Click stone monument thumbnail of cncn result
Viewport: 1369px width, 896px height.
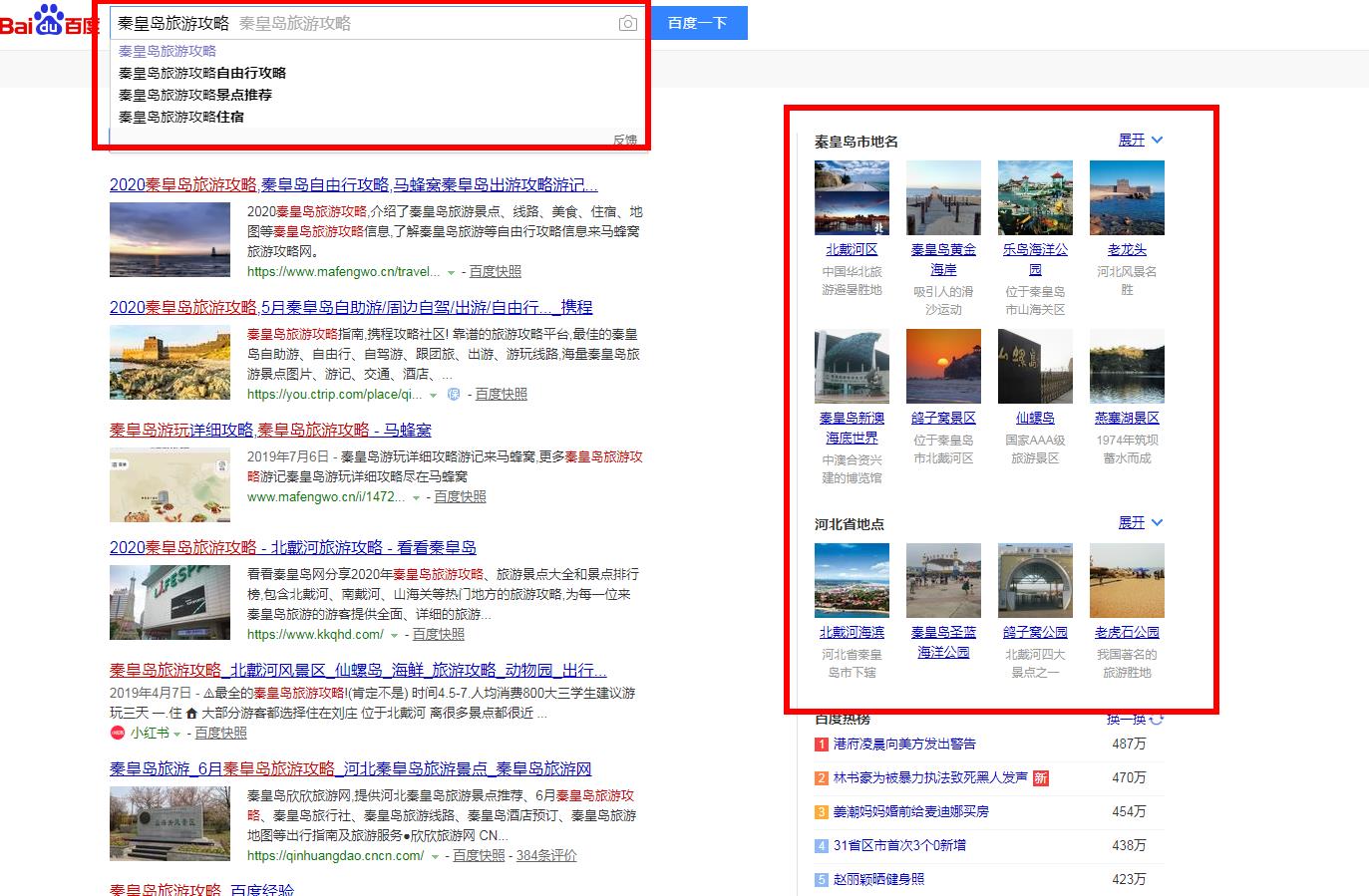click(x=170, y=824)
